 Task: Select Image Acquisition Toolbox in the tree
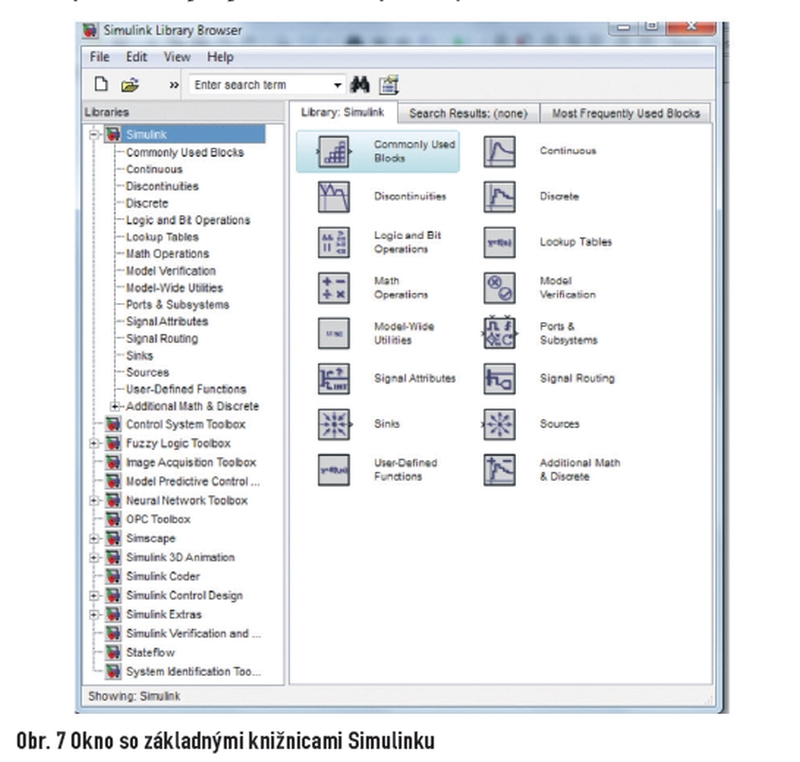[x=191, y=463]
